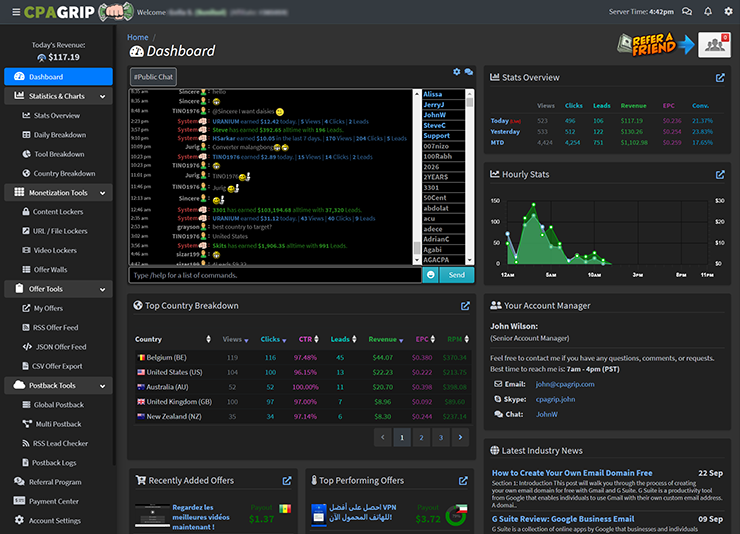740x534 pixels.
Task: Go to page 2 of country breakdown
Action: (x=421, y=437)
